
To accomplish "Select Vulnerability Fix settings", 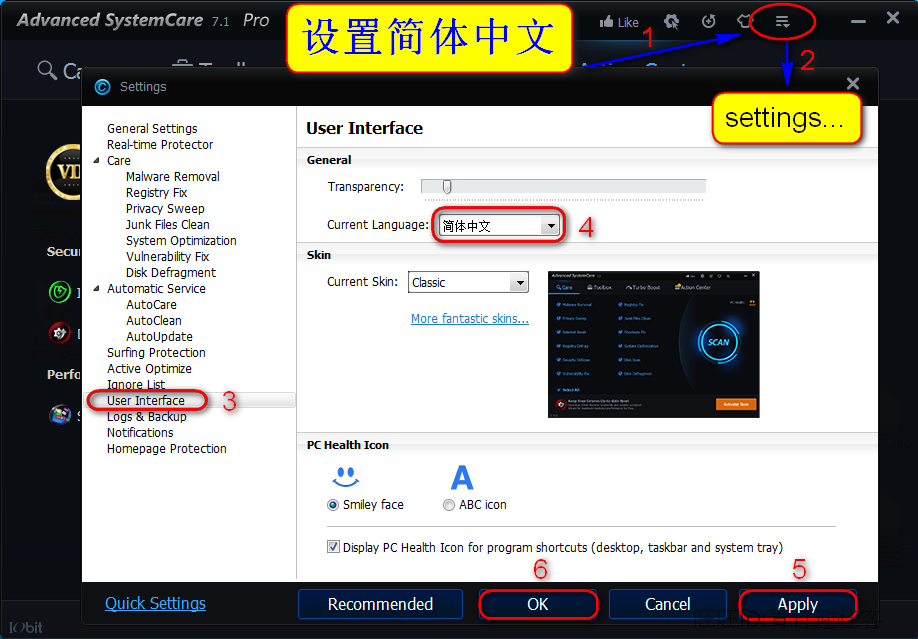I will tap(167, 257).
